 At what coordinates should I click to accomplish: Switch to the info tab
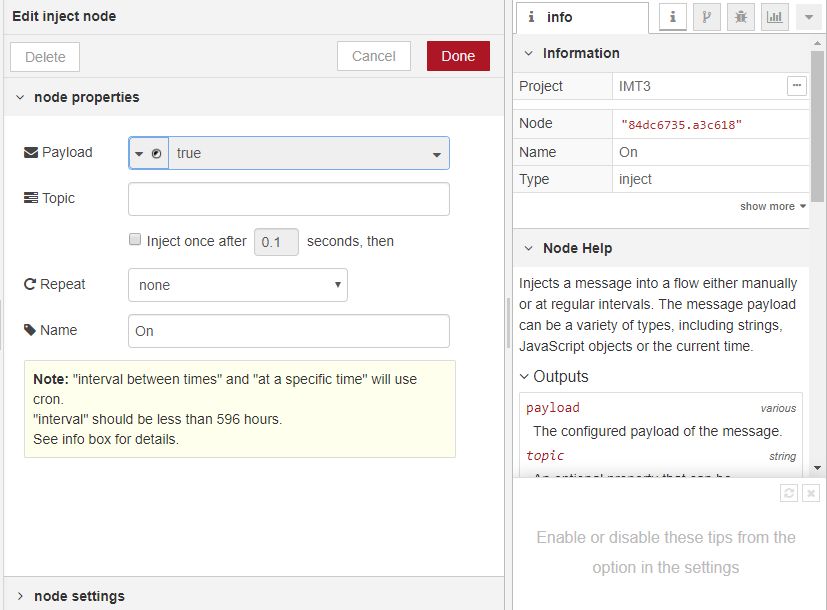pos(582,17)
